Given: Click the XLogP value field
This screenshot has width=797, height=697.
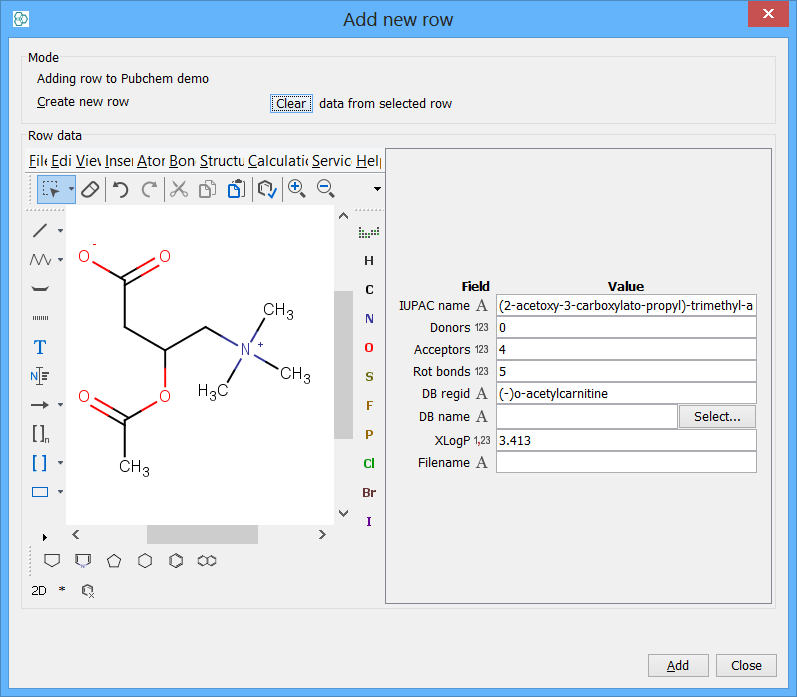Looking at the screenshot, I should (x=626, y=440).
